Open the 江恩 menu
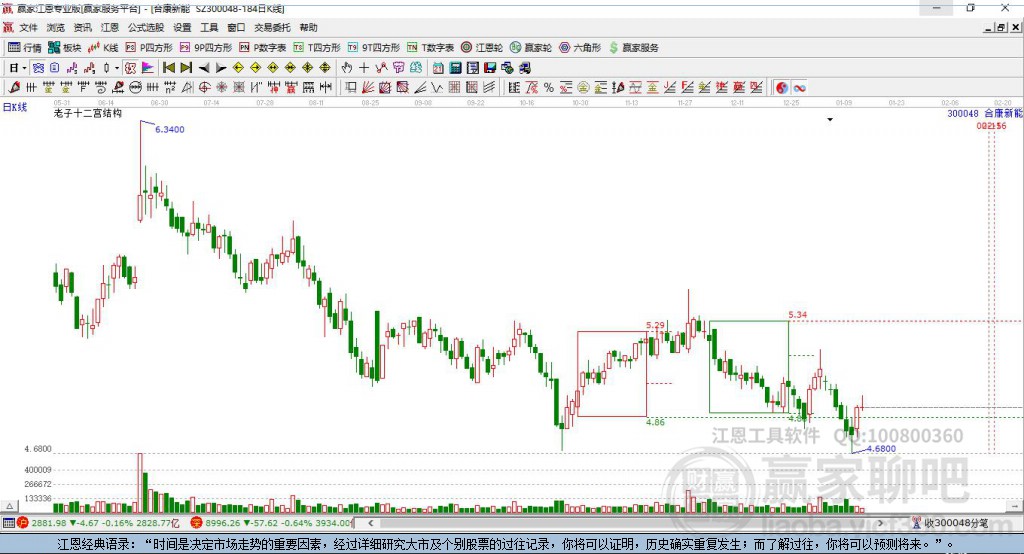The height and width of the screenshot is (554, 1024). 109,28
